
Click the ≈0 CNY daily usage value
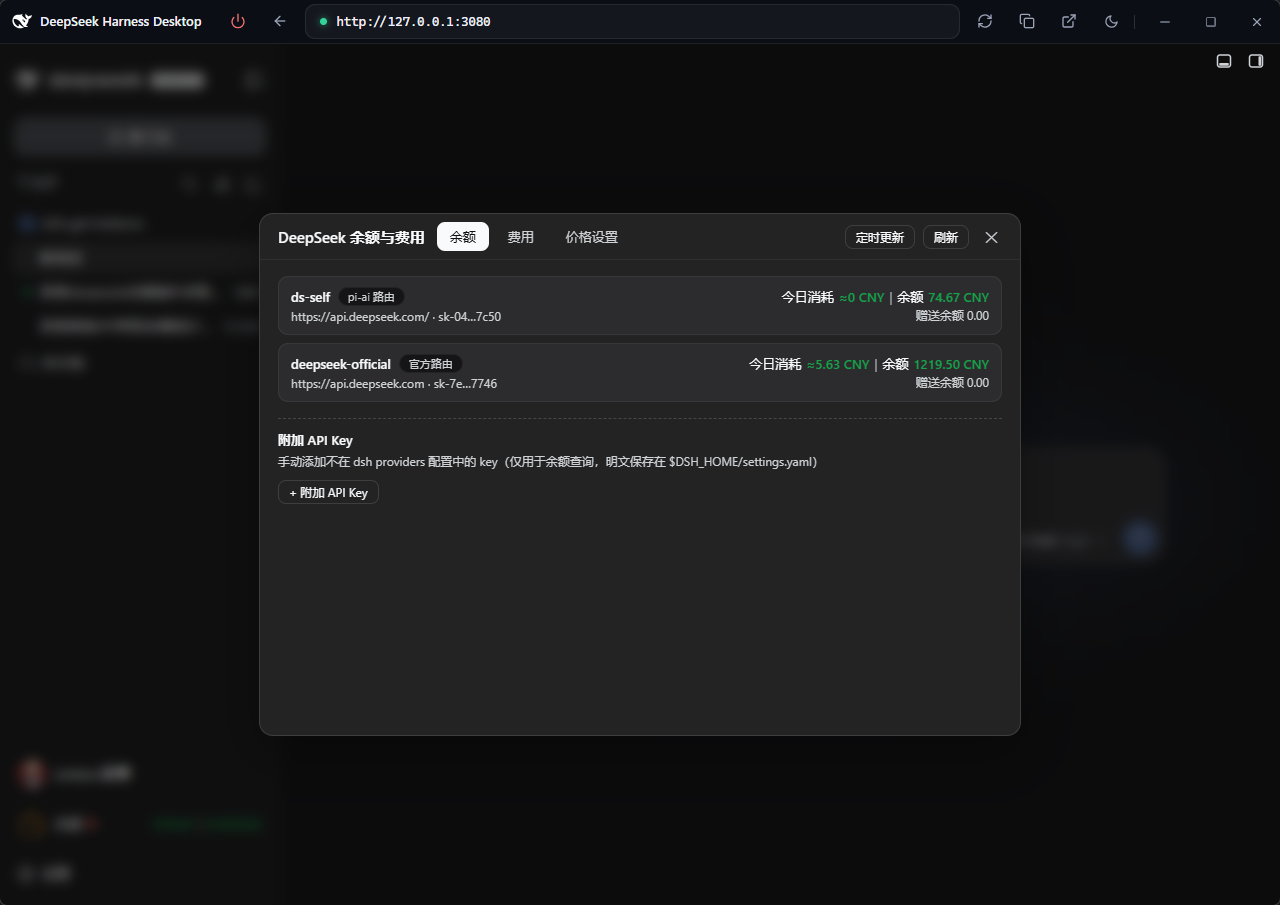[x=862, y=297]
